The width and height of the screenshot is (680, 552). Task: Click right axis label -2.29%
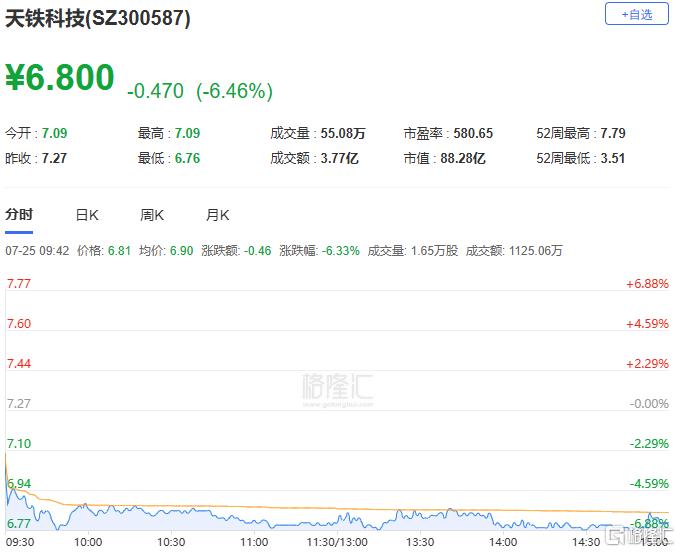point(649,444)
